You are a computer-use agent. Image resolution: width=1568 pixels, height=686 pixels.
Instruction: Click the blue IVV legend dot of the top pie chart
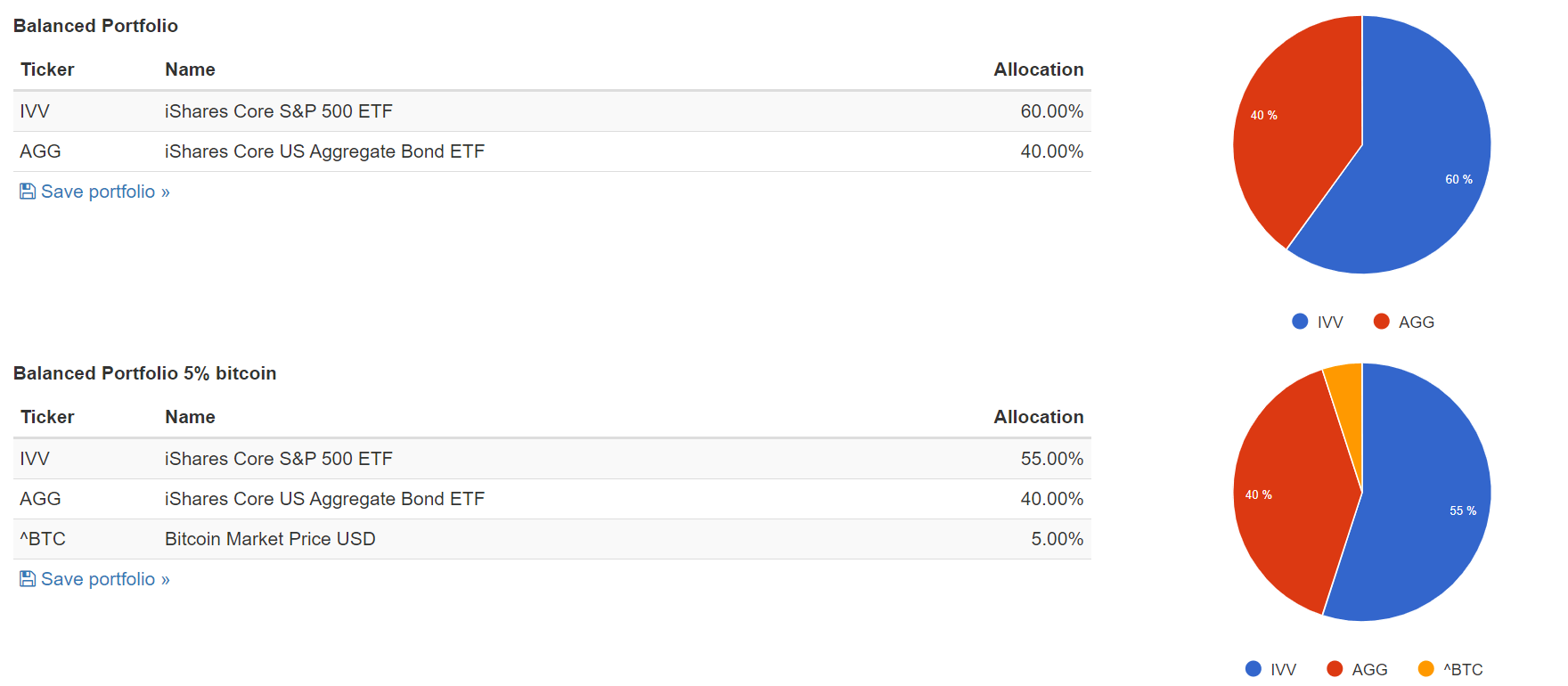coord(1300,322)
